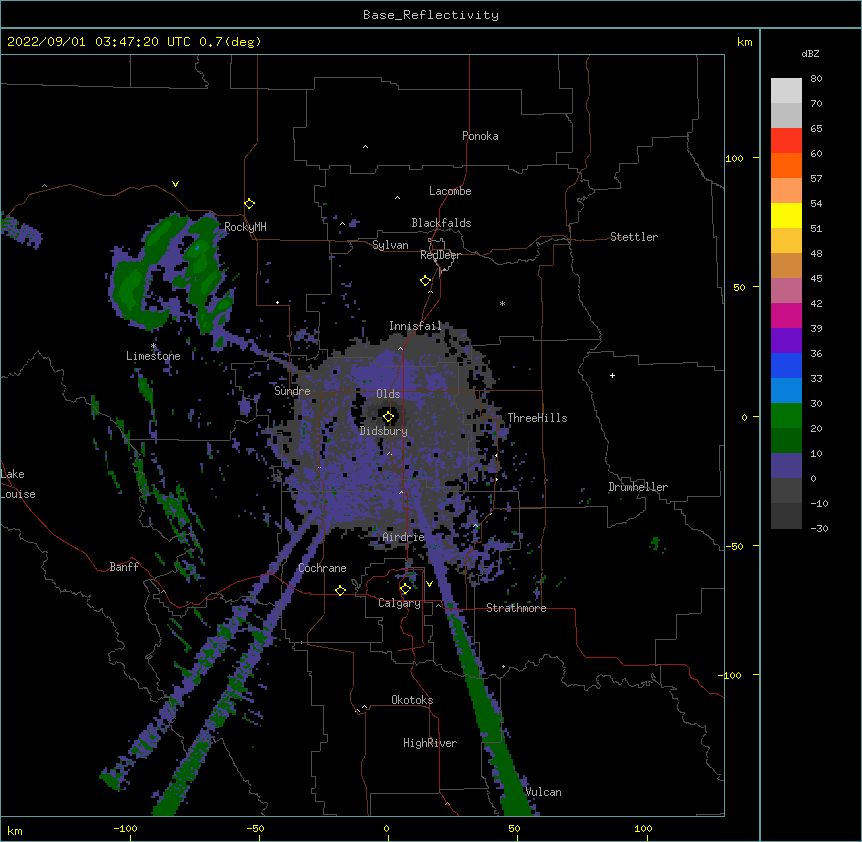Click the white asterisk marker above Limestone
The image size is (862, 842).
point(153,346)
